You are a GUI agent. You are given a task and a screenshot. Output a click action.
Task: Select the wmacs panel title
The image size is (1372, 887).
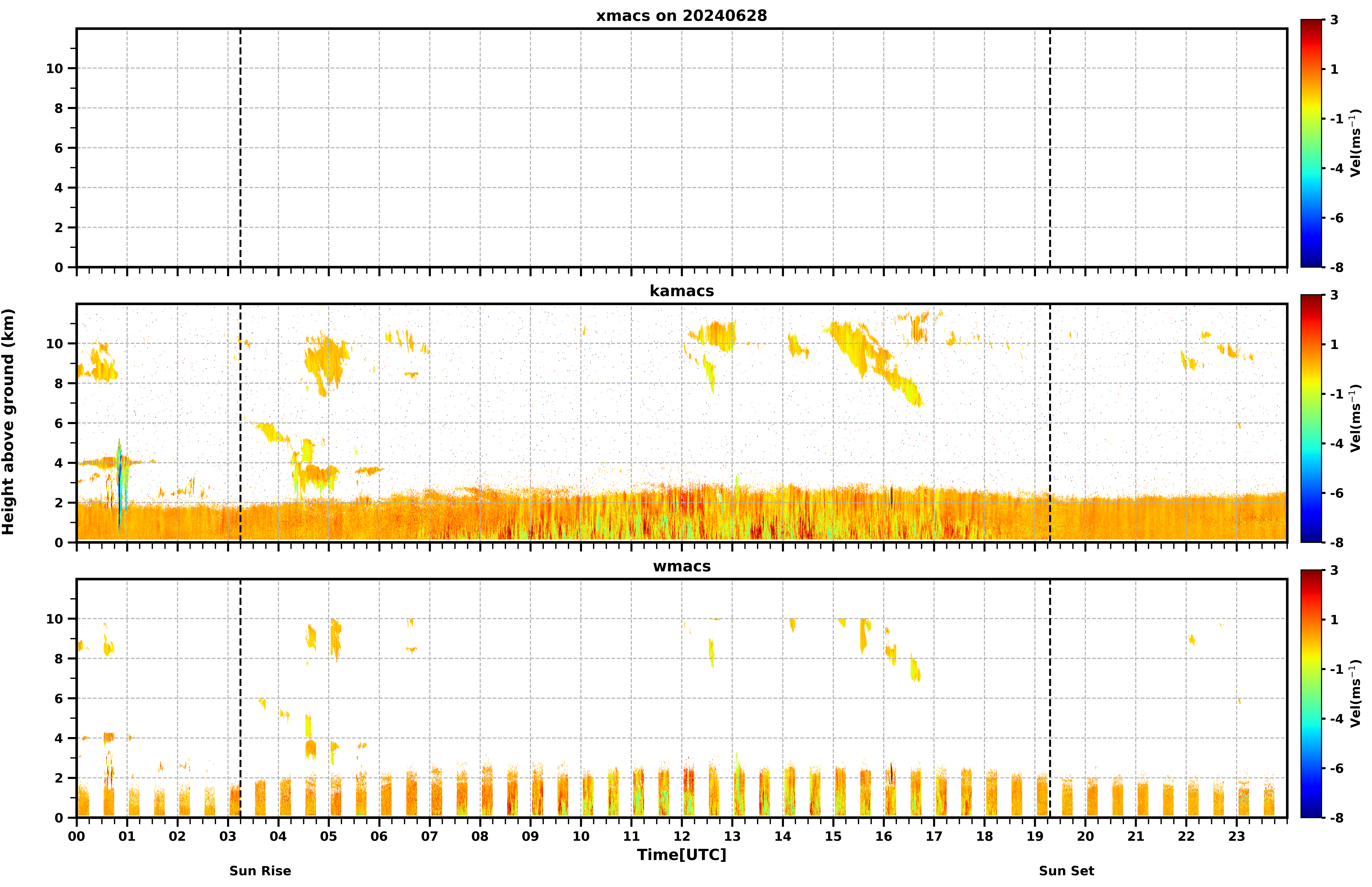tap(682, 566)
